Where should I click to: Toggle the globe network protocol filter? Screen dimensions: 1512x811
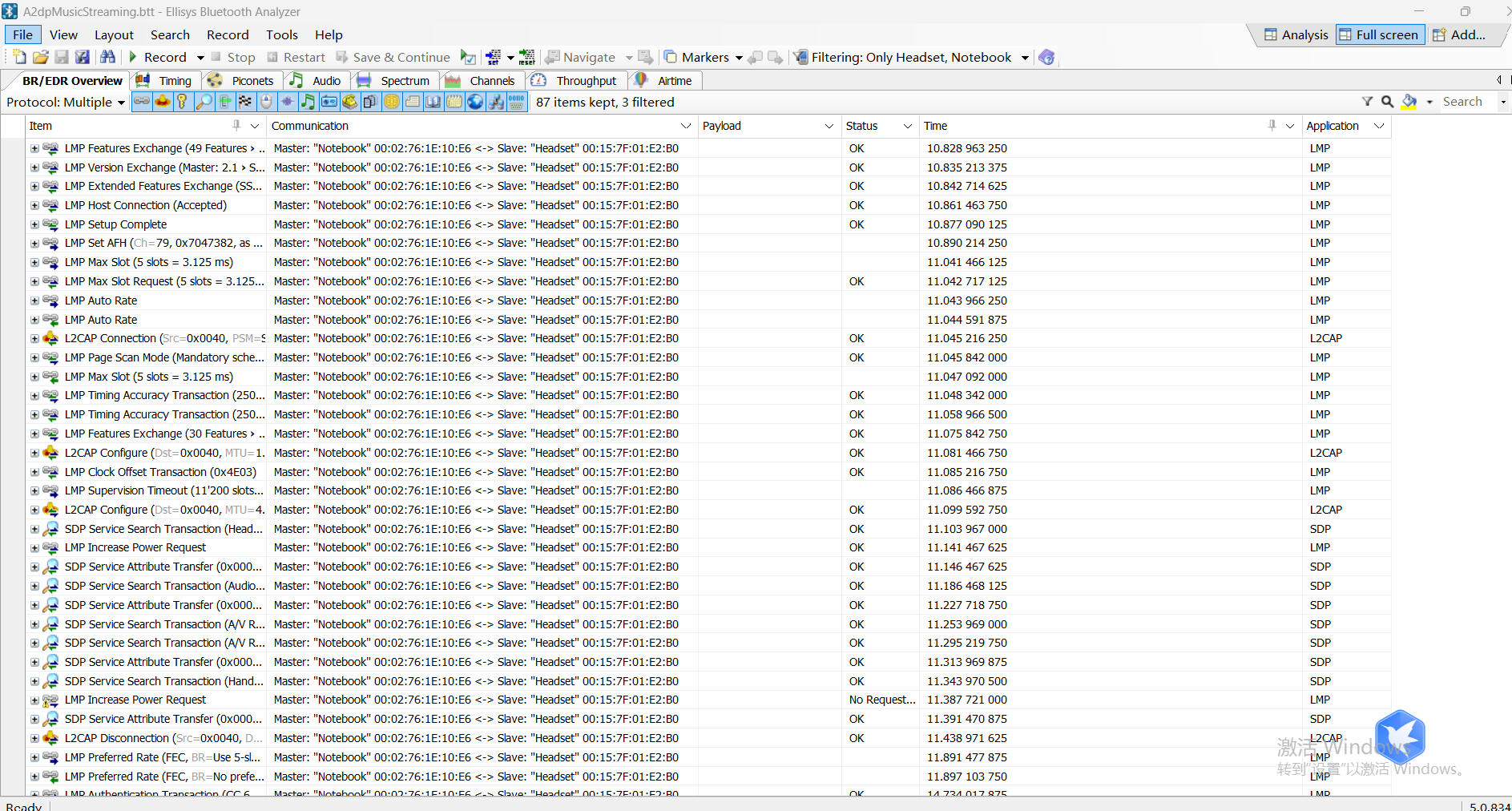point(475,102)
